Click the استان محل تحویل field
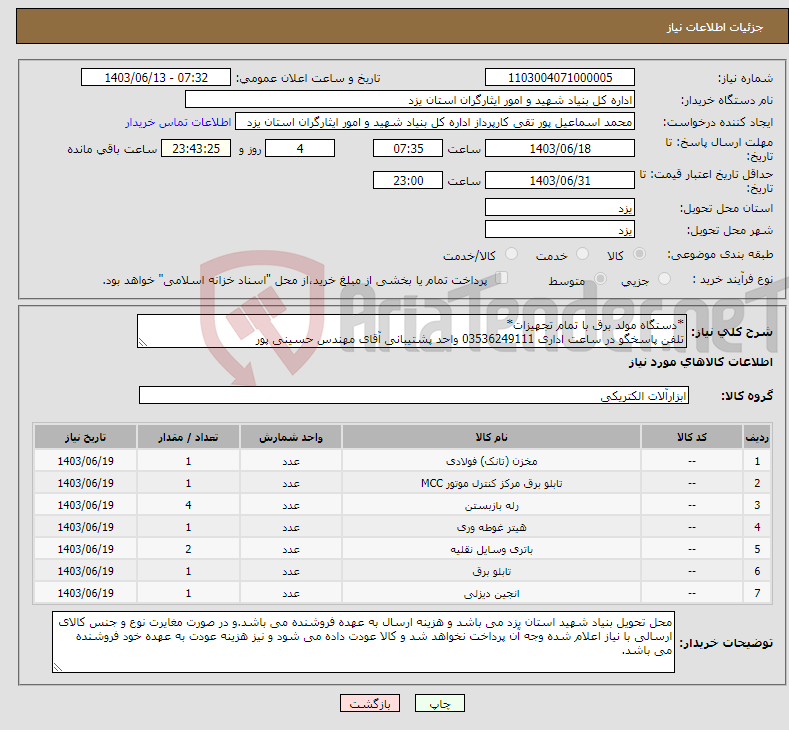The height and width of the screenshot is (730, 789). [560, 207]
